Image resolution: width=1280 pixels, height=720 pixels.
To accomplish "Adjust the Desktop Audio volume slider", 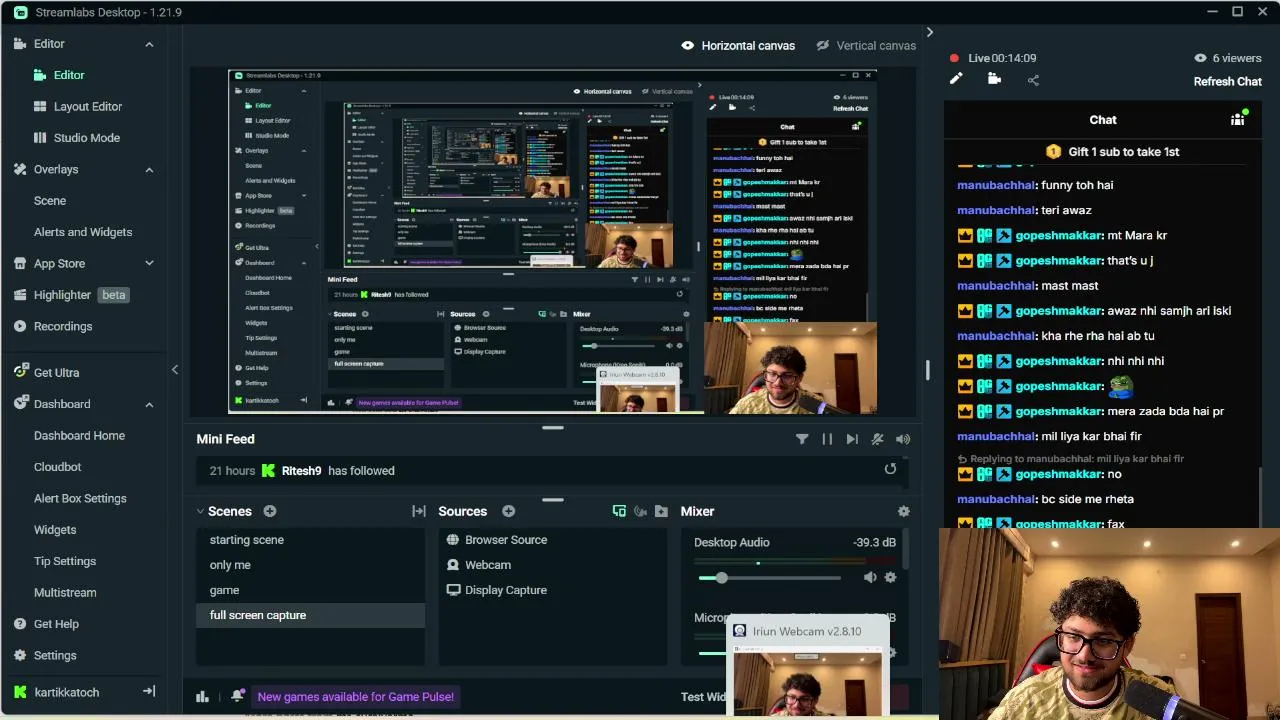I will pyautogui.click(x=770, y=578).
